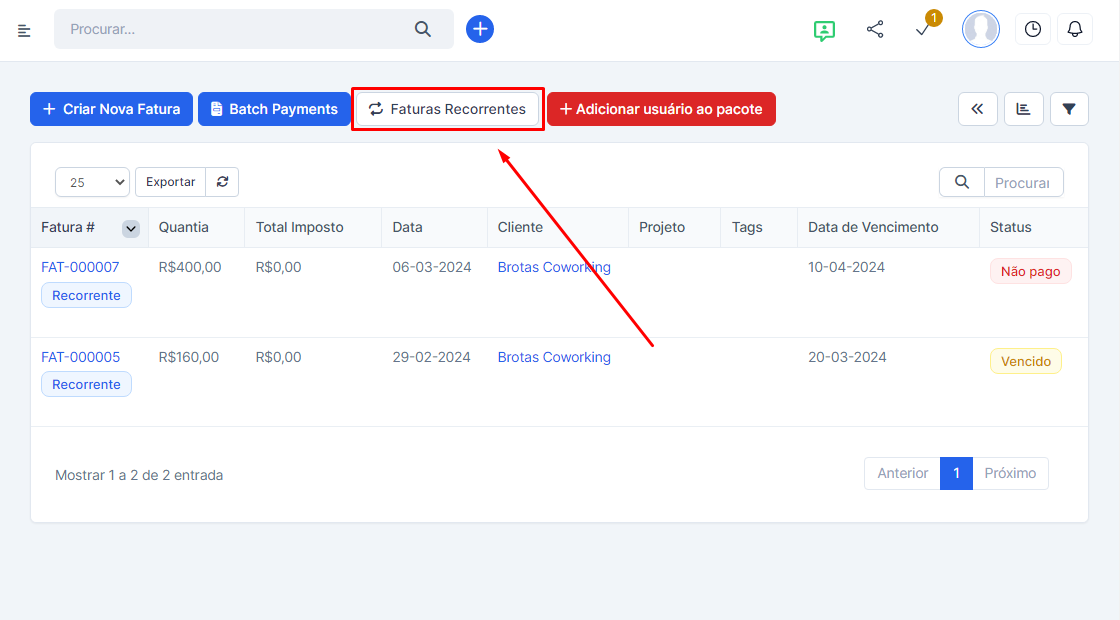The image size is (1120, 620).
Task: Open the filter funnel button
Action: pyautogui.click(x=1069, y=109)
